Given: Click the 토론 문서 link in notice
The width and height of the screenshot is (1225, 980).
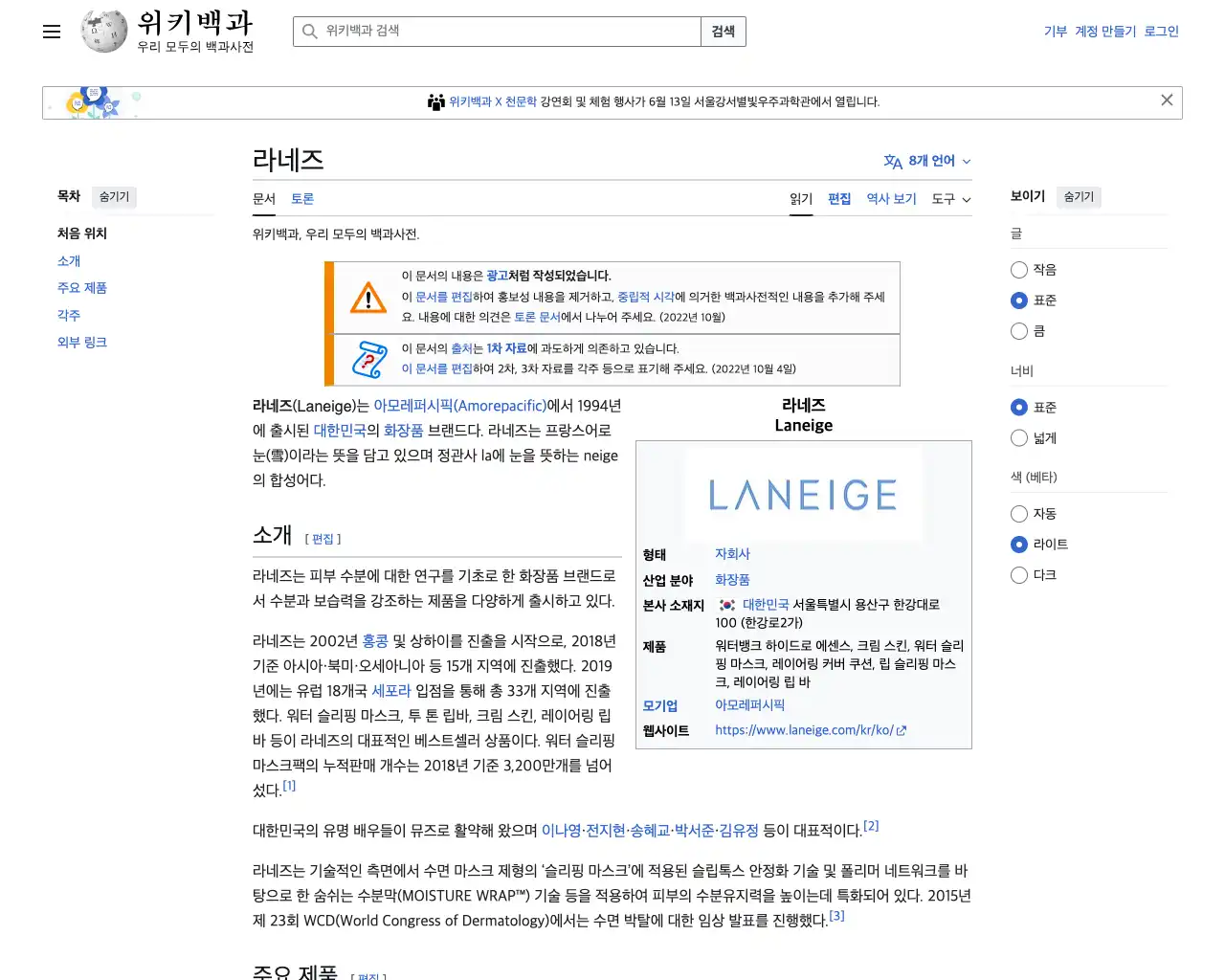Looking at the screenshot, I should (537, 317).
